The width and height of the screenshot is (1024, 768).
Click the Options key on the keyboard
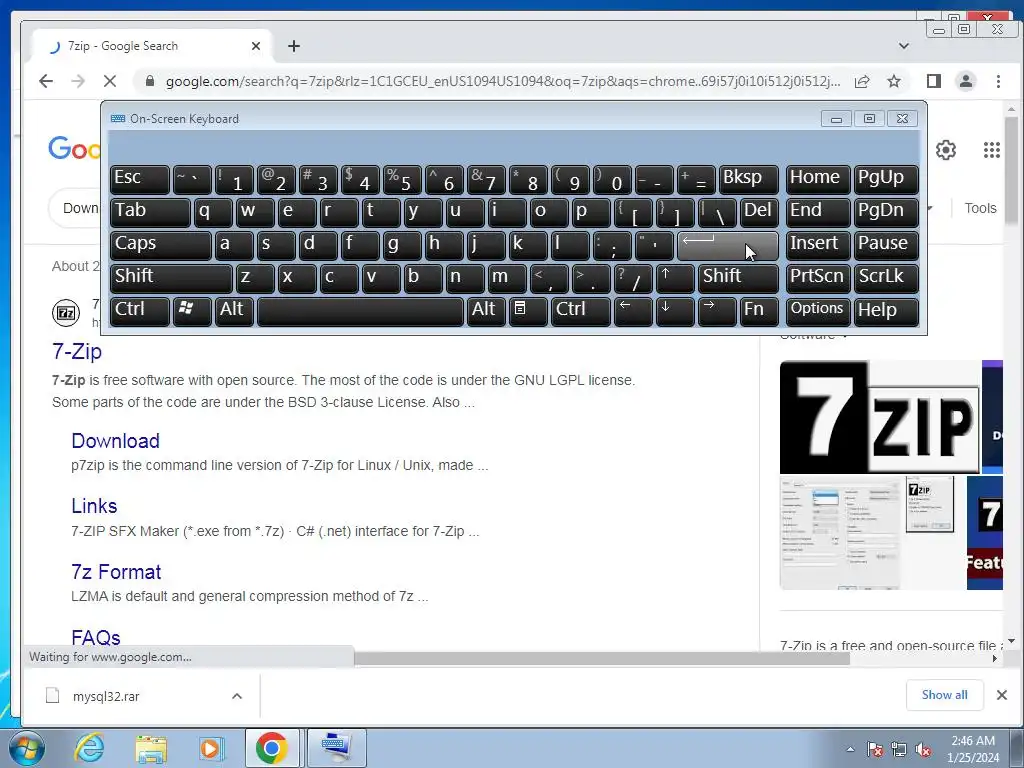pos(818,311)
